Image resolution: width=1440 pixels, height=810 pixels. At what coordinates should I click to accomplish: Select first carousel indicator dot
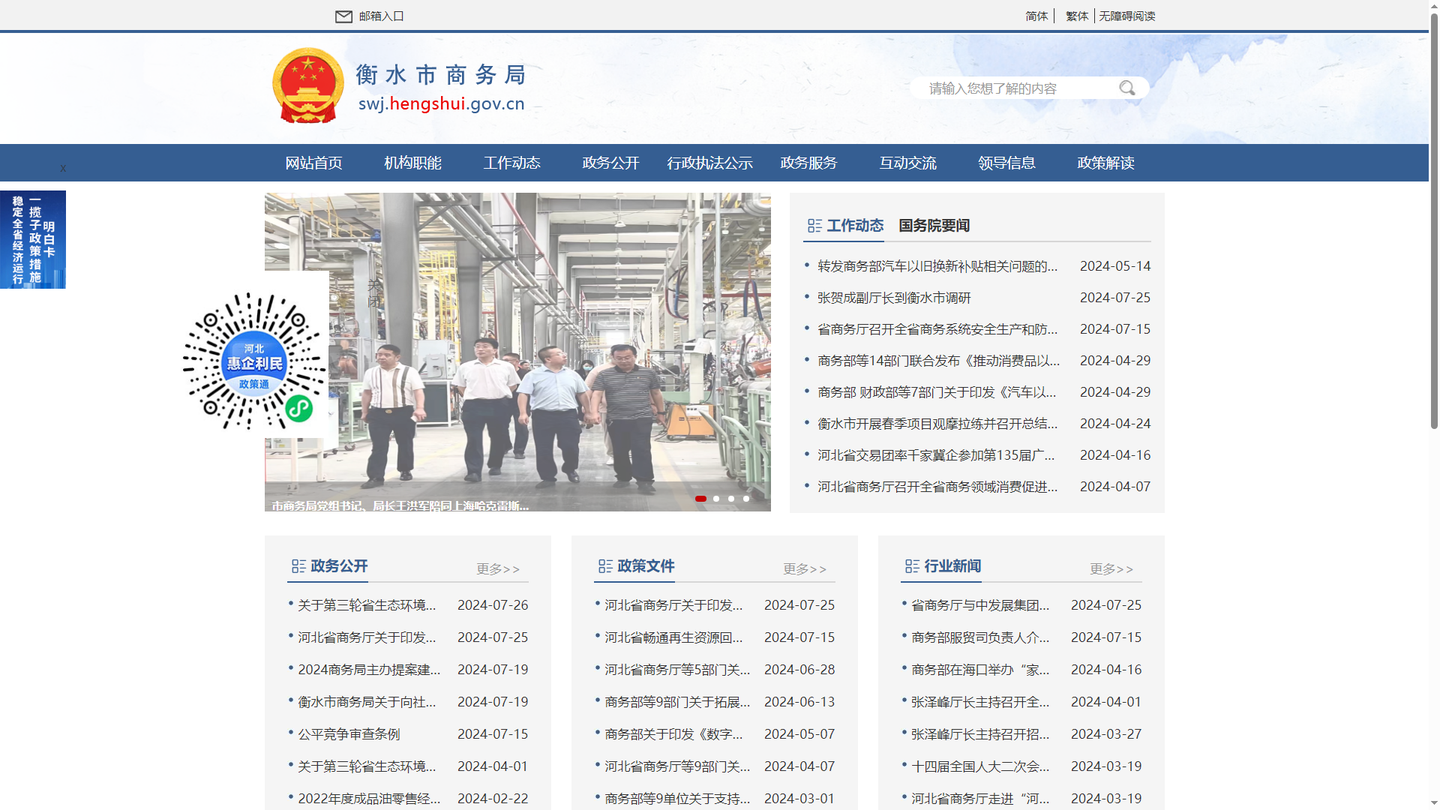tap(701, 498)
